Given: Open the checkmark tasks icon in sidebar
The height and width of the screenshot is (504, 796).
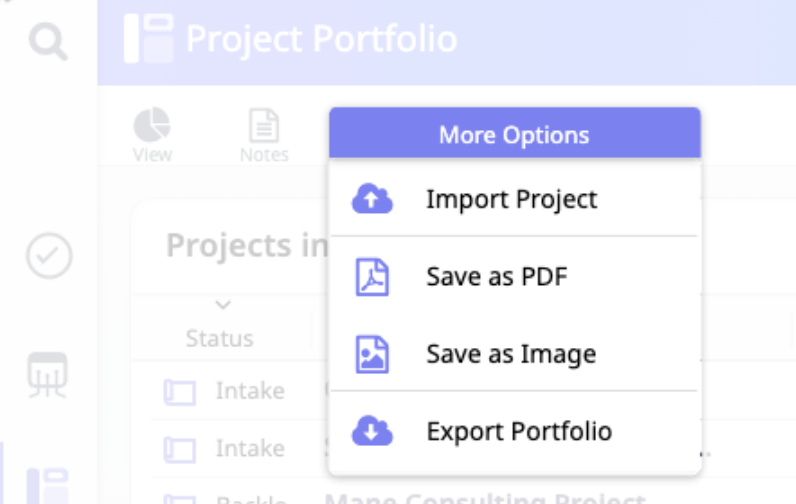Looking at the screenshot, I should [x=48, y=256].
